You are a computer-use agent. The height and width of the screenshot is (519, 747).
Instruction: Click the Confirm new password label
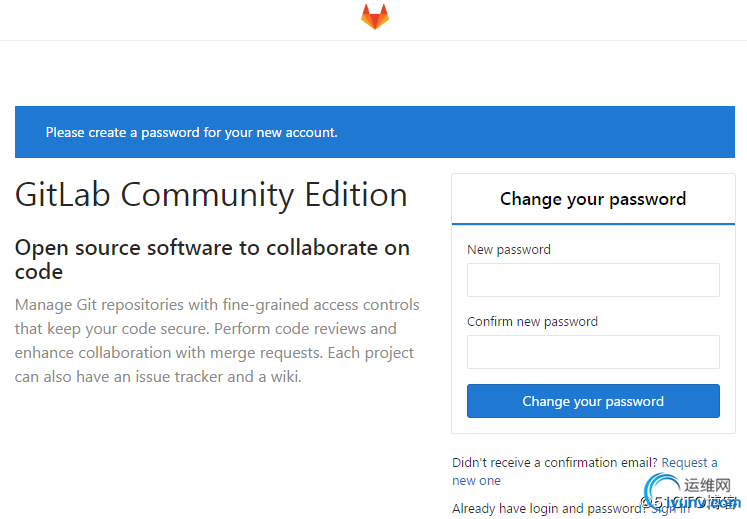532,322
